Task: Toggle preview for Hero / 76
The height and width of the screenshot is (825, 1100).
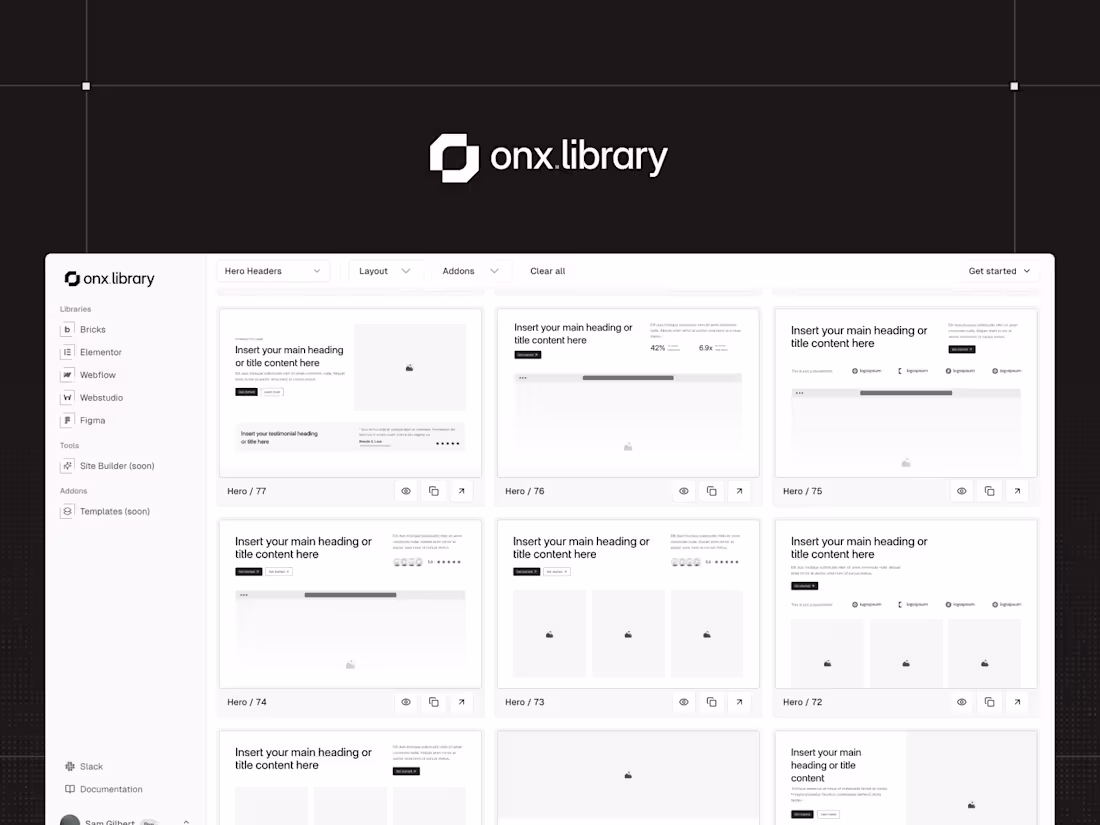Action: pos(683,491)
